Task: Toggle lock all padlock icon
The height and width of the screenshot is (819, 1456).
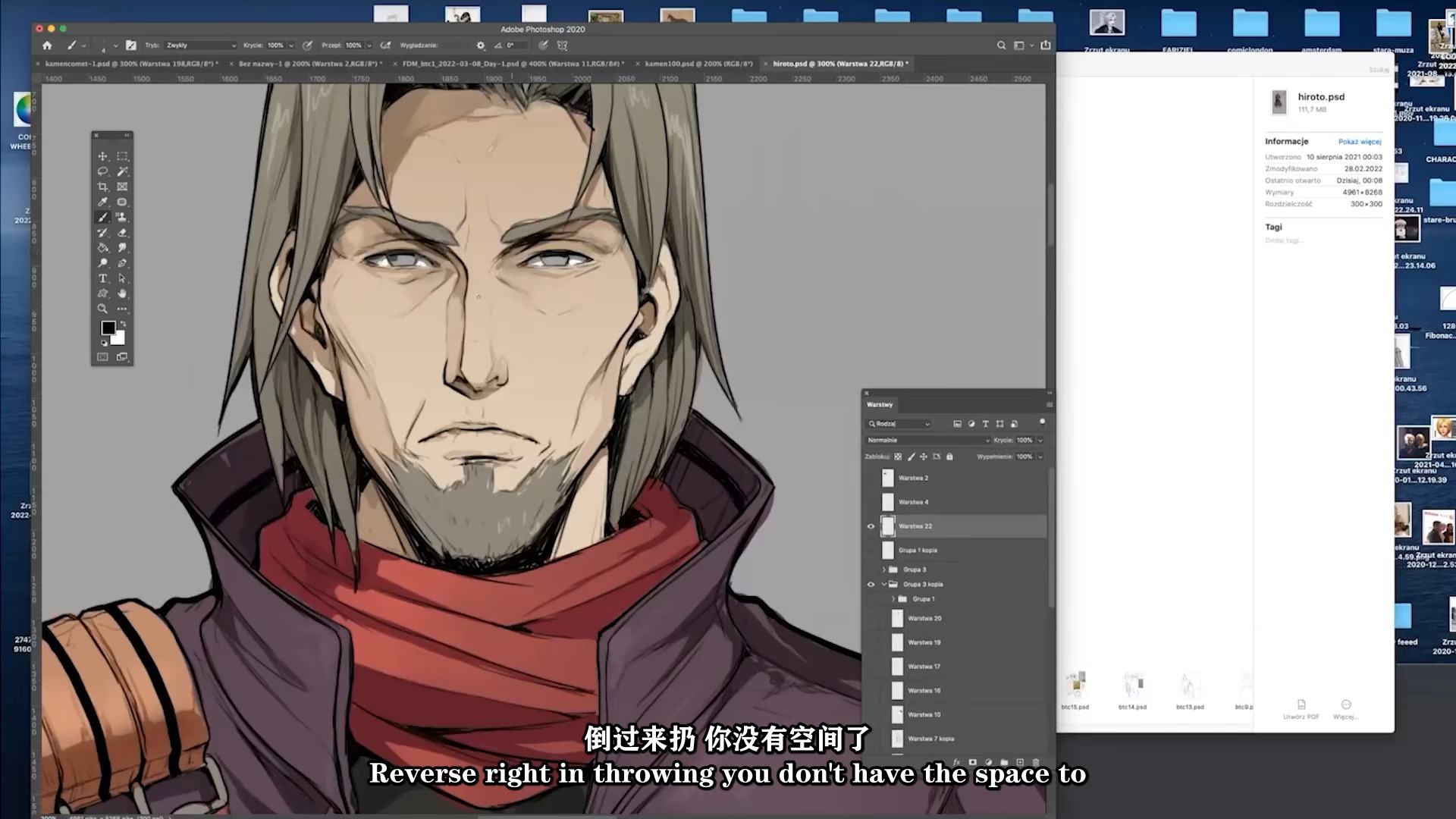Action: click(949, 457)
